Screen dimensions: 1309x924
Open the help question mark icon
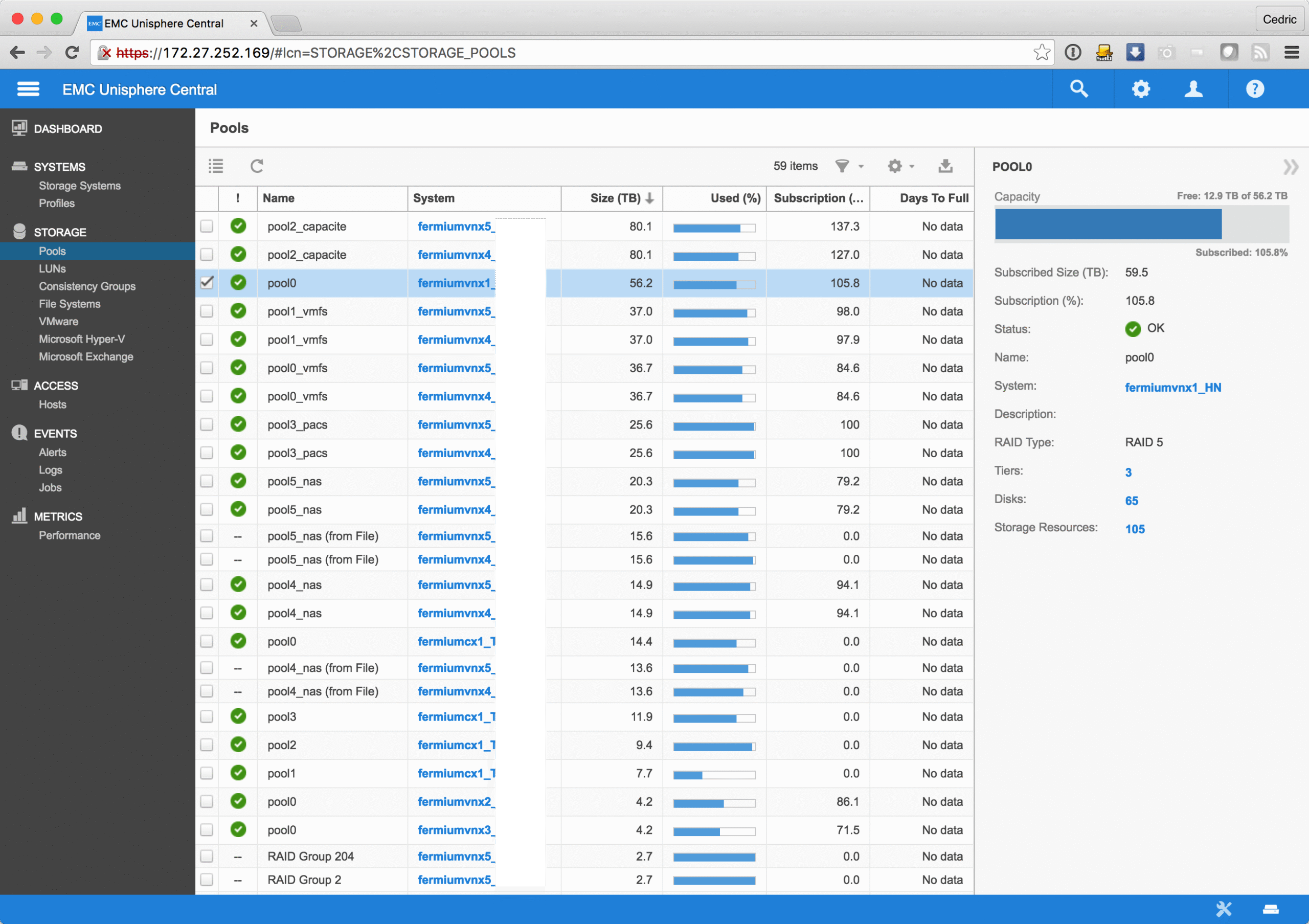pos(1255,89)
